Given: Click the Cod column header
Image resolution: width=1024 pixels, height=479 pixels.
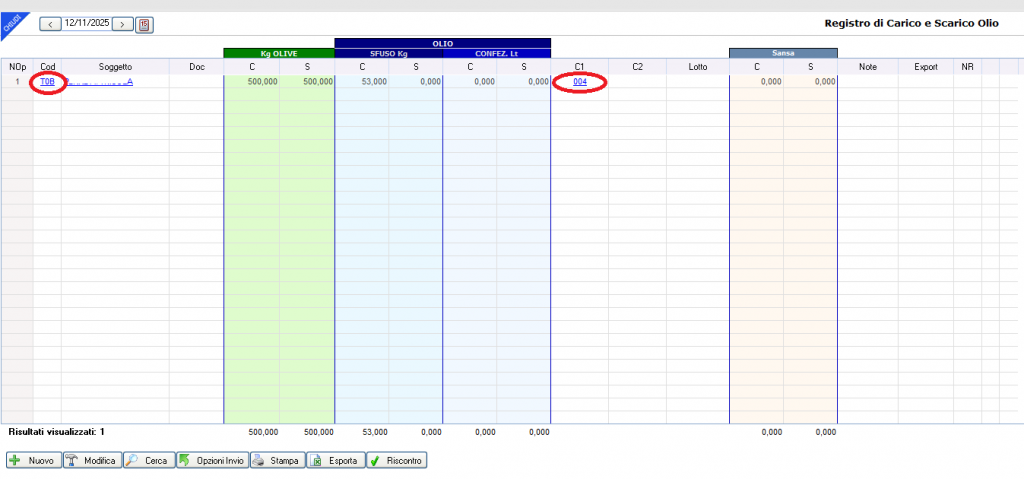Looking at the screenshot, I should pos(48,67).
